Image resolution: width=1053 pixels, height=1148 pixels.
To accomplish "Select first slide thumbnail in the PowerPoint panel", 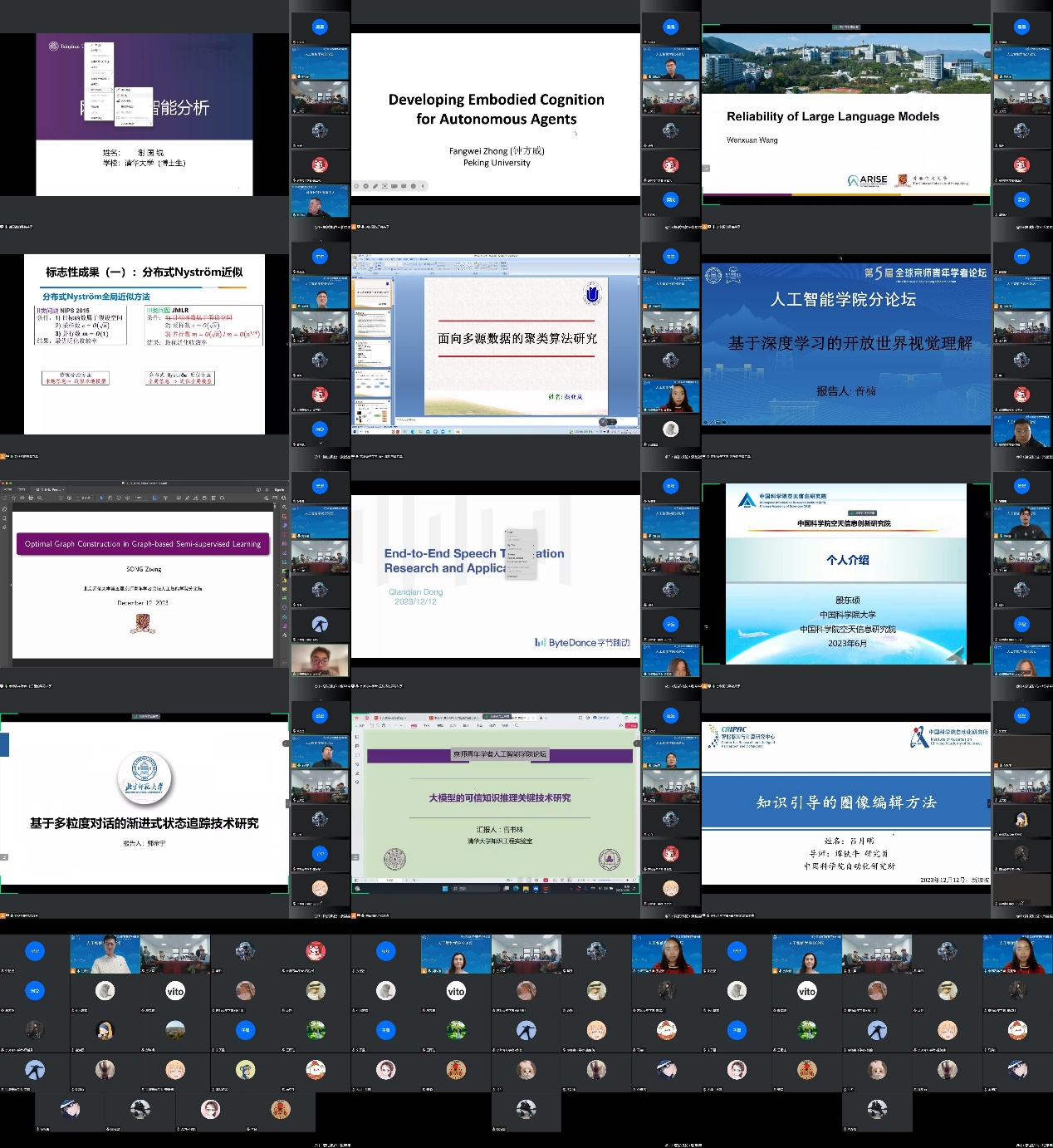I will click(372, 292).
